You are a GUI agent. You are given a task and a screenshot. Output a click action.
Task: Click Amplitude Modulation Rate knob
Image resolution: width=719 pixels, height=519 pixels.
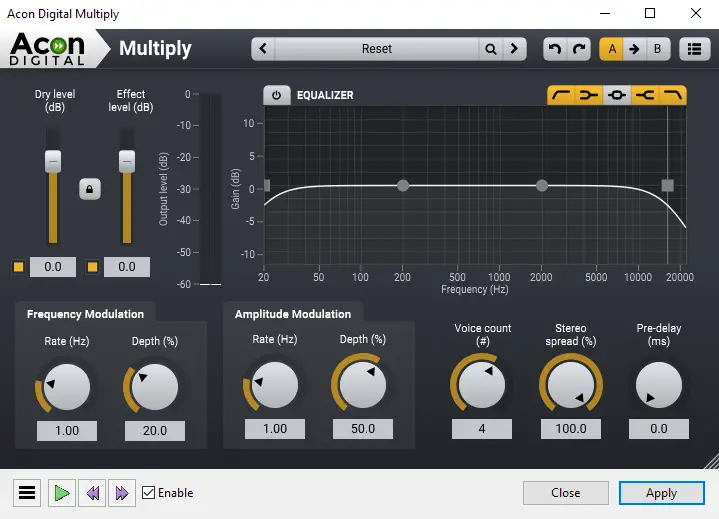[275, 385]
